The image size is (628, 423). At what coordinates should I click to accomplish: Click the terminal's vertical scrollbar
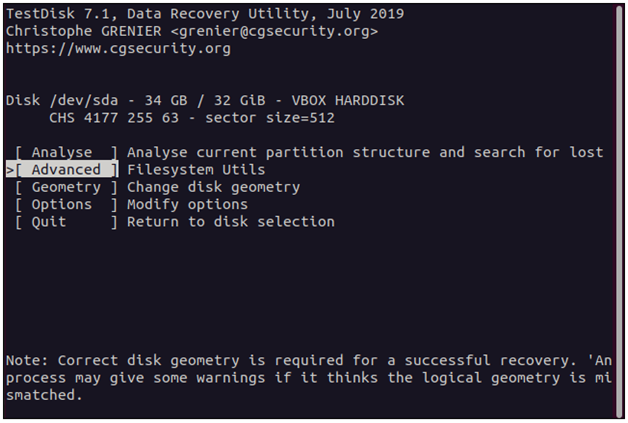click(620, 212)
